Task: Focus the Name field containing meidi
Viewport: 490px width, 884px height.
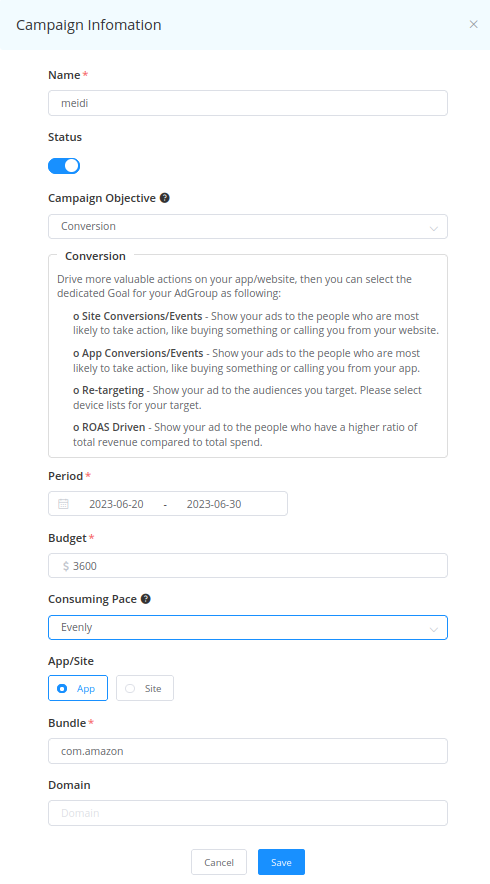Action: tap(248, 103)
